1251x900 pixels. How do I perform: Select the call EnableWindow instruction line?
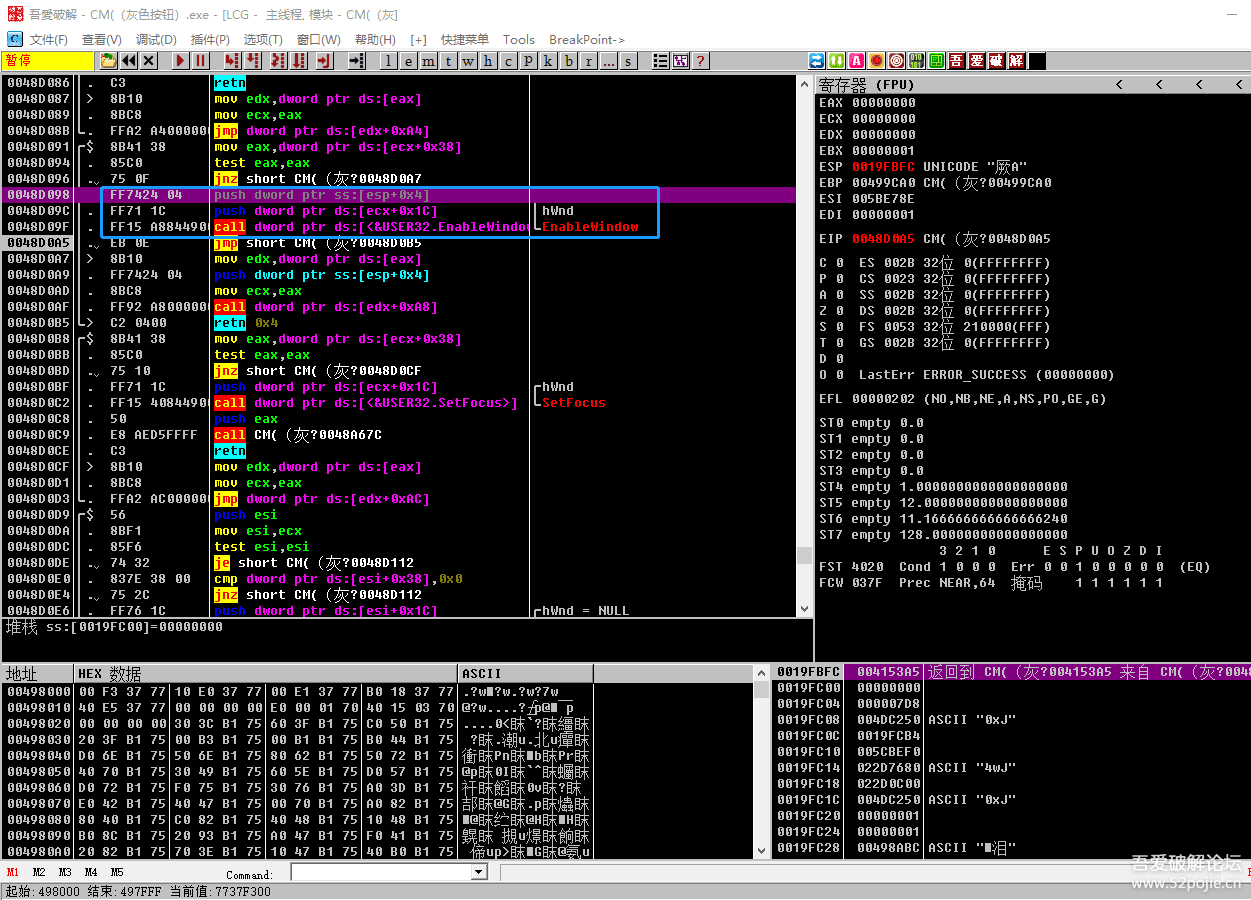(x=370, y=227)
